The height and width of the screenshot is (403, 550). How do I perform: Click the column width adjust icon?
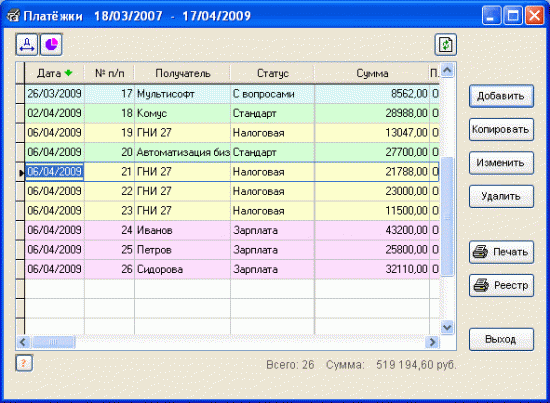pyautogui.click(x=27, y=45)
